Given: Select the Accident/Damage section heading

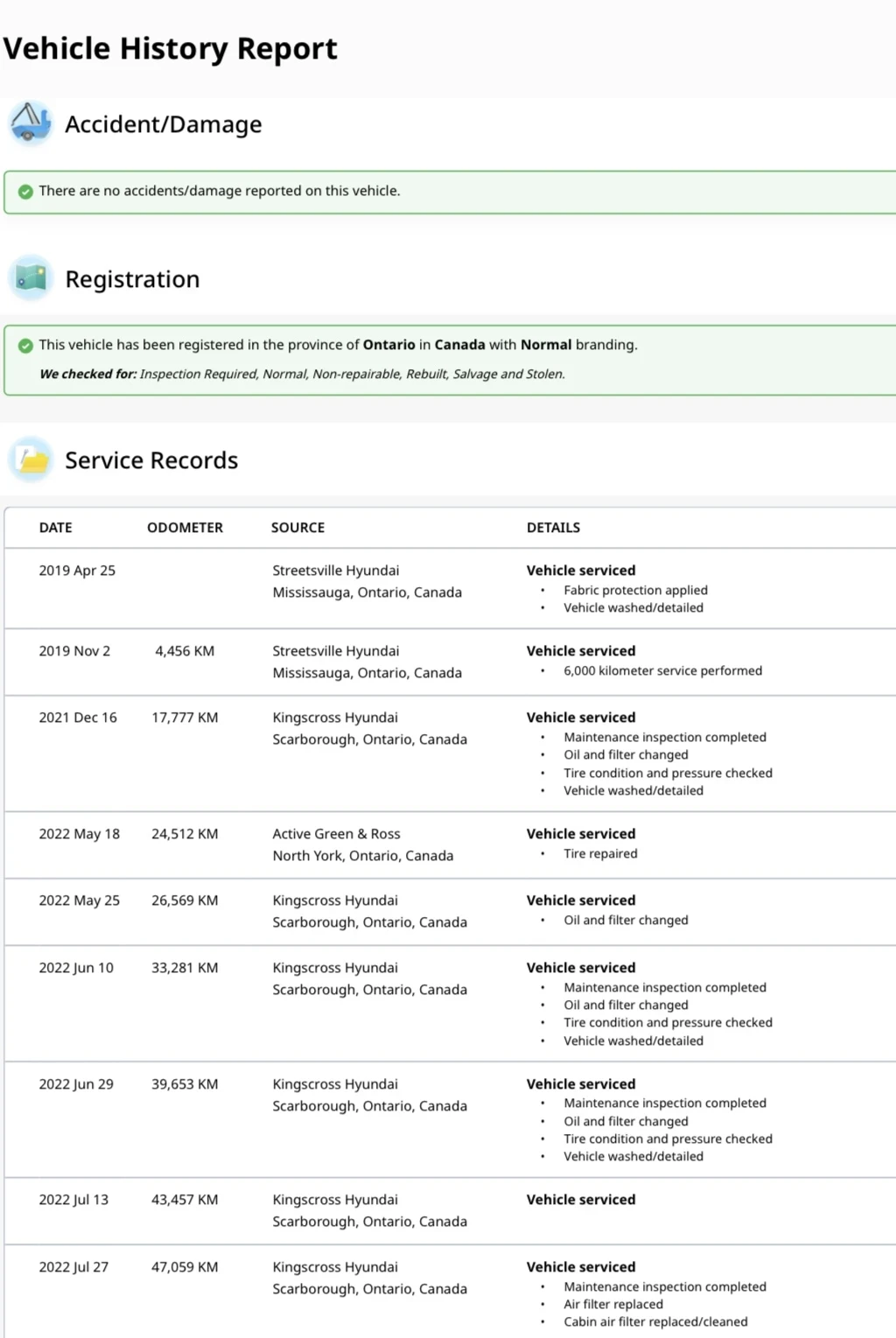Looking at the screenshot, I should [163, 124].
